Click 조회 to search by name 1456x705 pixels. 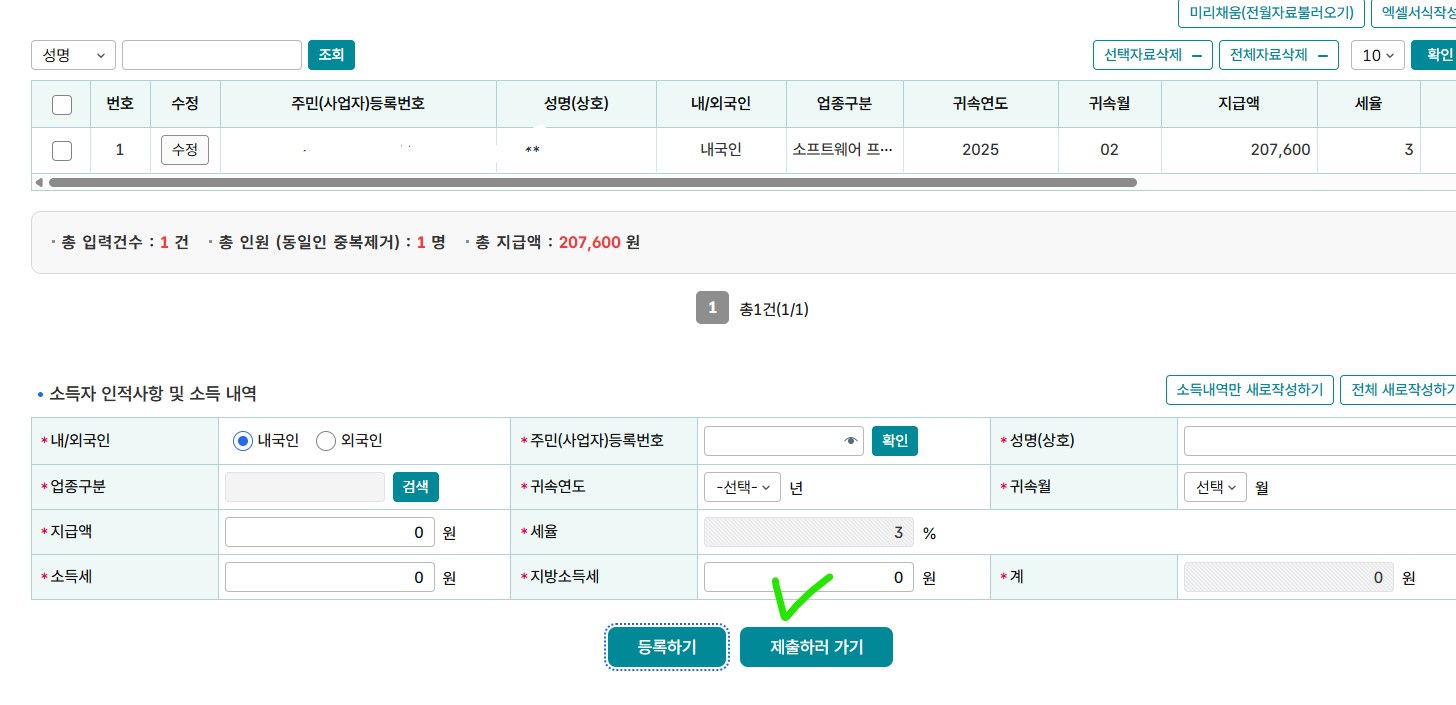coord(331,55)
